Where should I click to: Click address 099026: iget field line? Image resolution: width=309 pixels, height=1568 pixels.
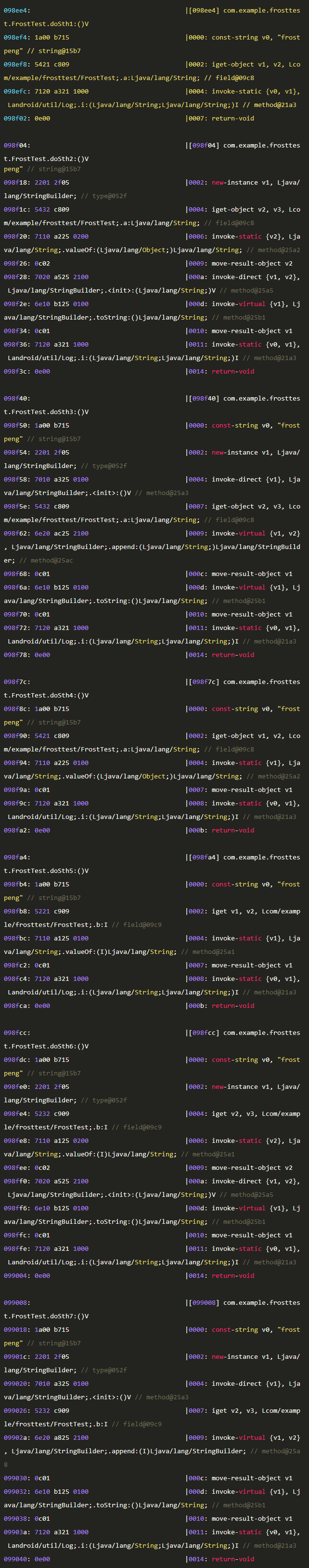click(17, 1410)
